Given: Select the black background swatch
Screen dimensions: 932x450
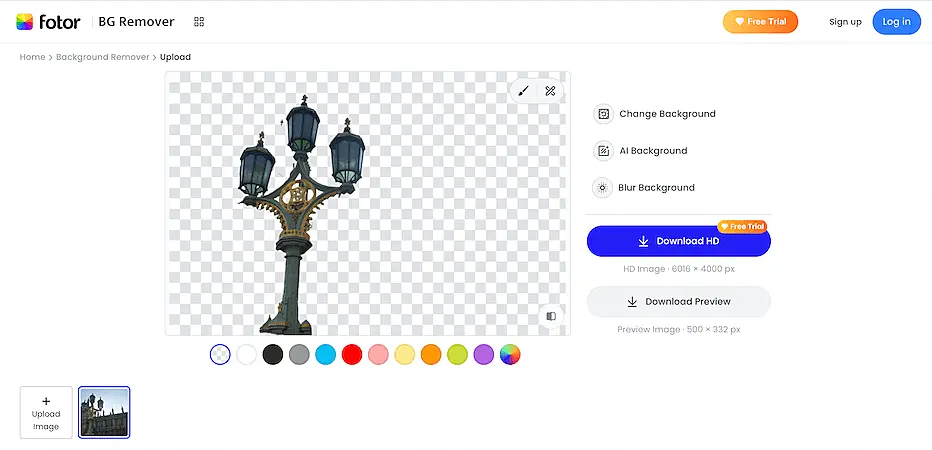Looking at the screenshot, I should 273,355.
